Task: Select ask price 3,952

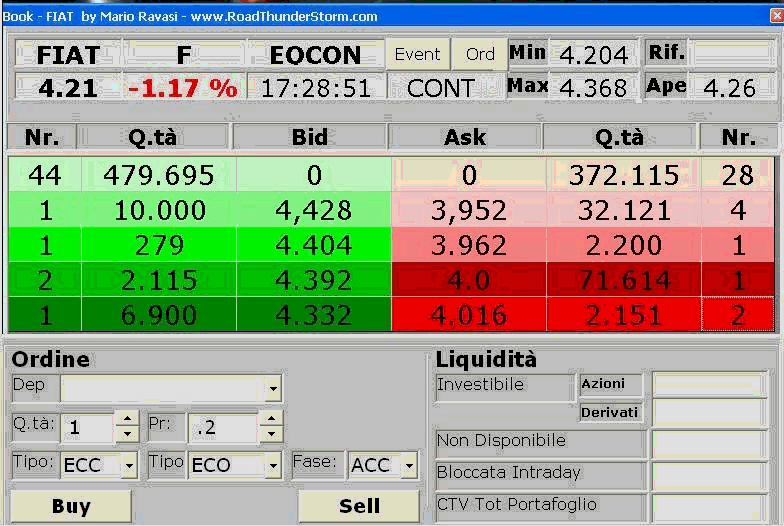Action: [469, 210]
